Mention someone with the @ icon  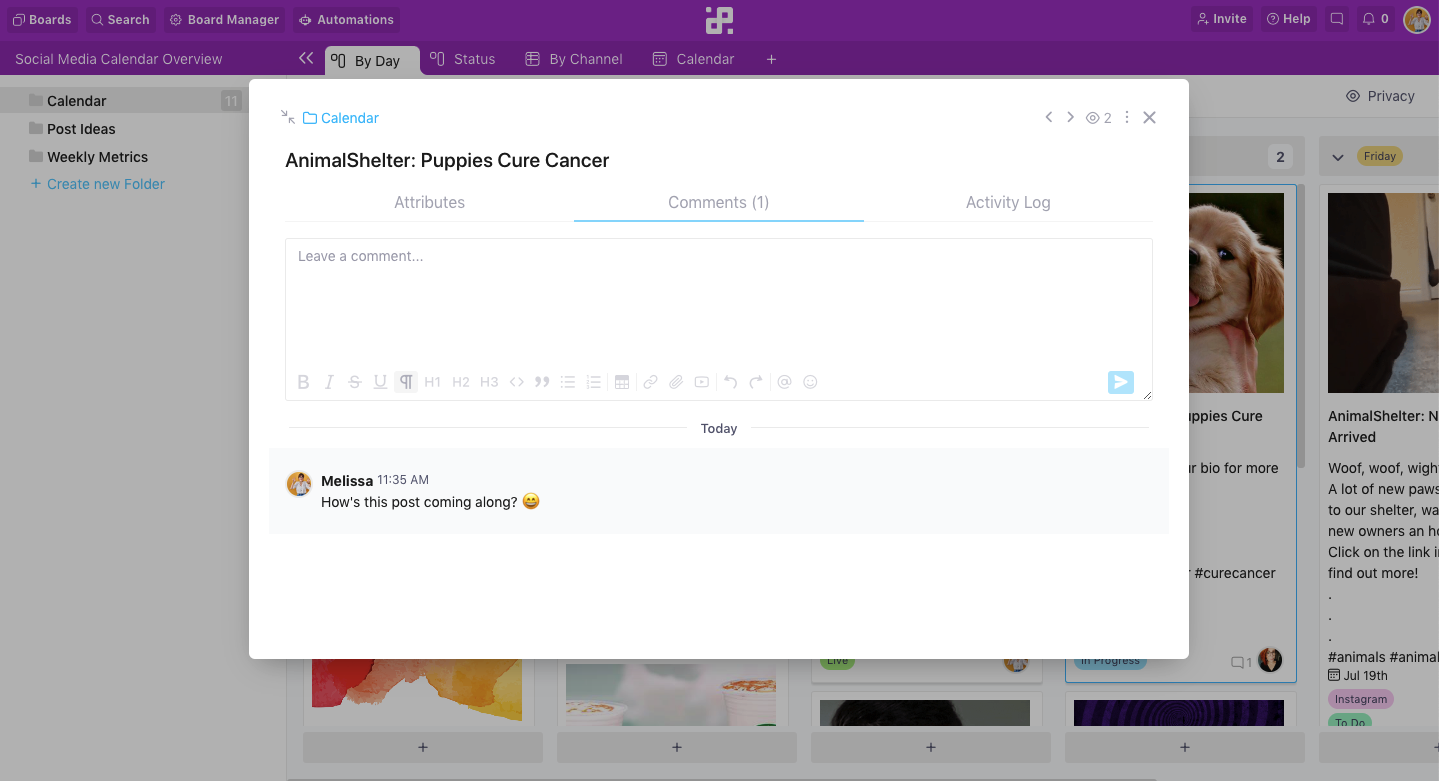coord(784,381)
